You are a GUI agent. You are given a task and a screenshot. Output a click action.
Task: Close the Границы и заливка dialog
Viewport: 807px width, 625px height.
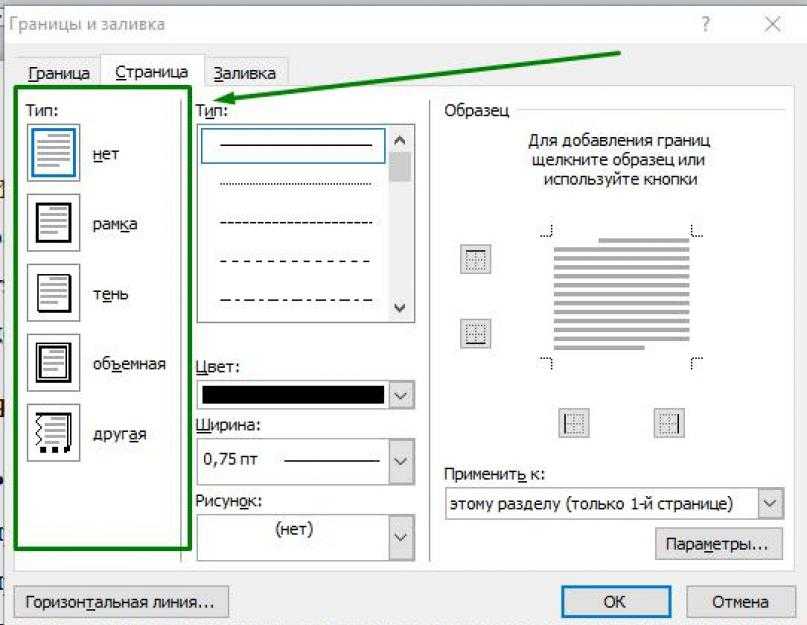[773, 24]
